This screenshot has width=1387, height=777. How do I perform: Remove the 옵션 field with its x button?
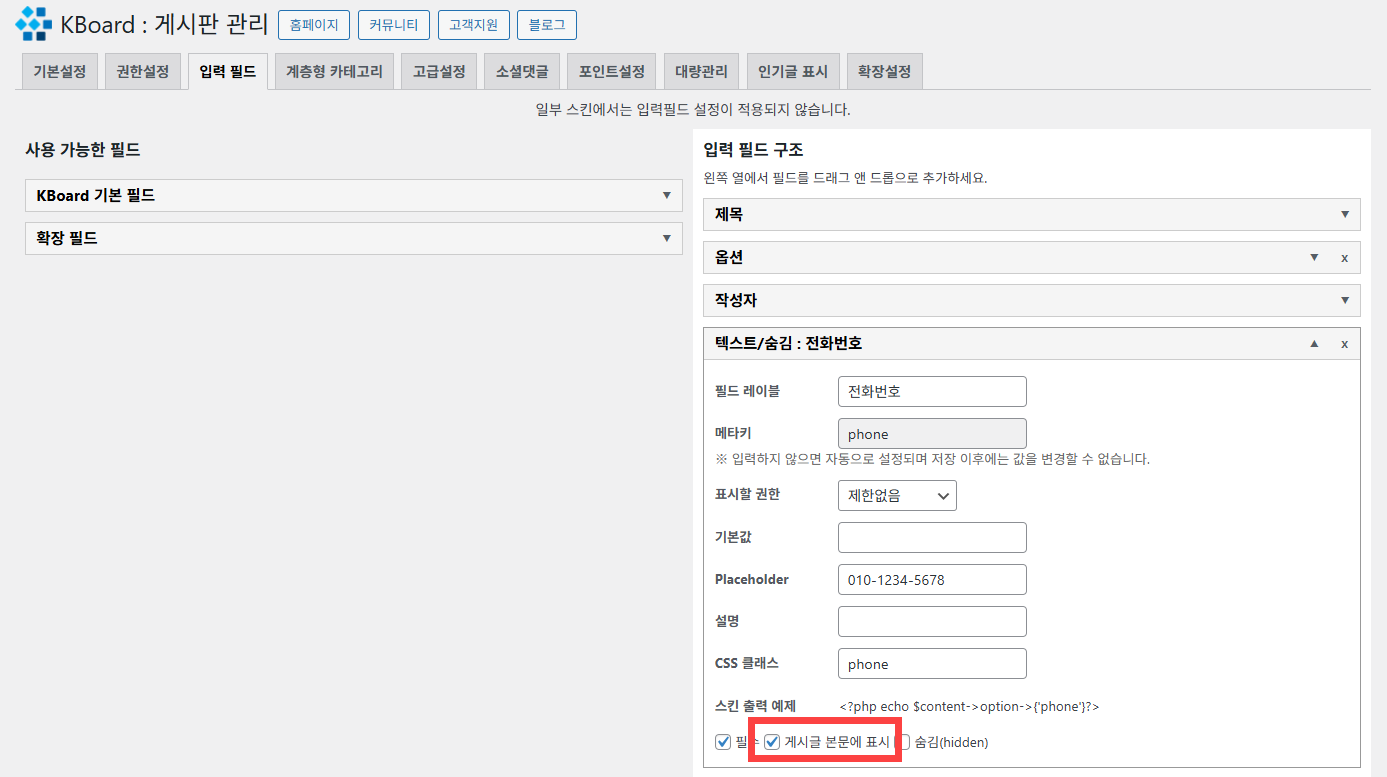(x=1344, y=258)
